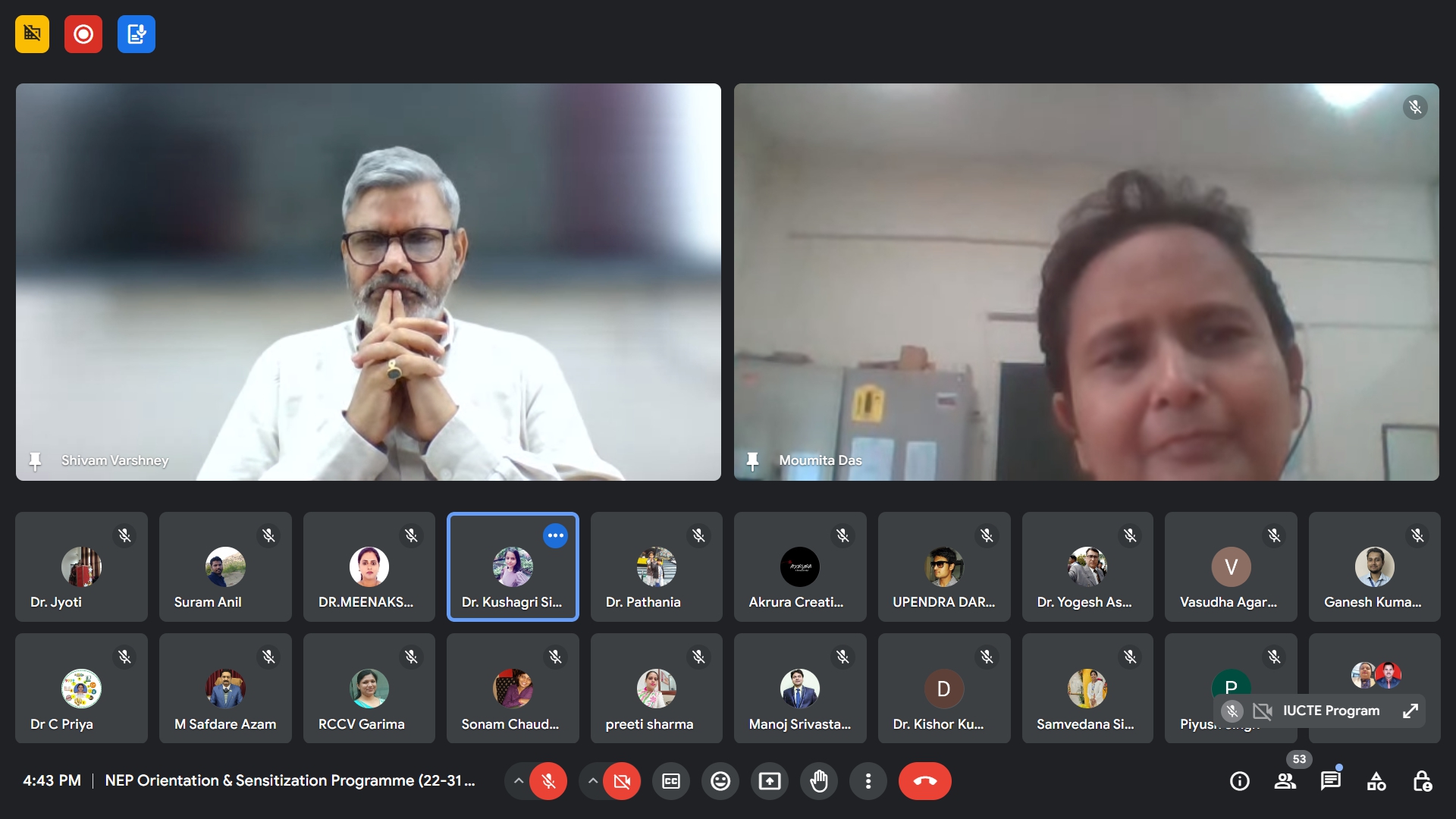Open meeting details info icon
Screen dimensions: 1456x819
1240,781
